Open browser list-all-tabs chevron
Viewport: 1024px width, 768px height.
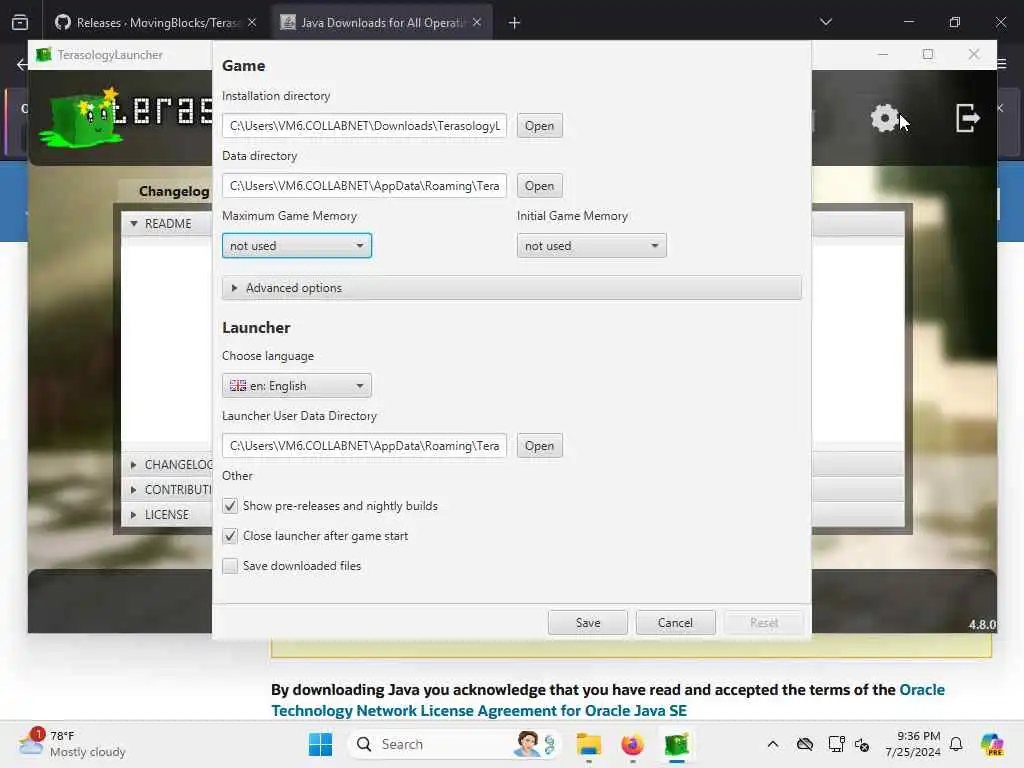[826, 23]
